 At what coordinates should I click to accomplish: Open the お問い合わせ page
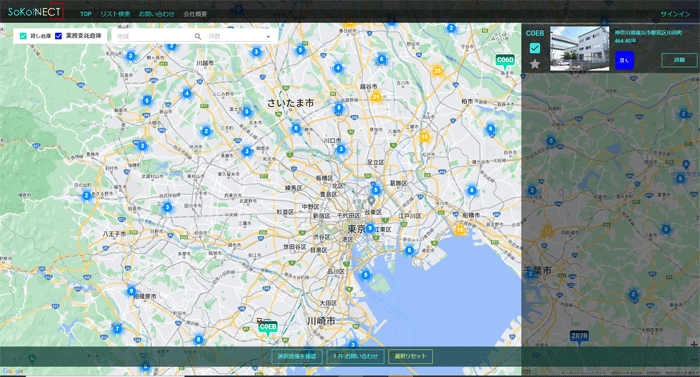click(157, 14)
